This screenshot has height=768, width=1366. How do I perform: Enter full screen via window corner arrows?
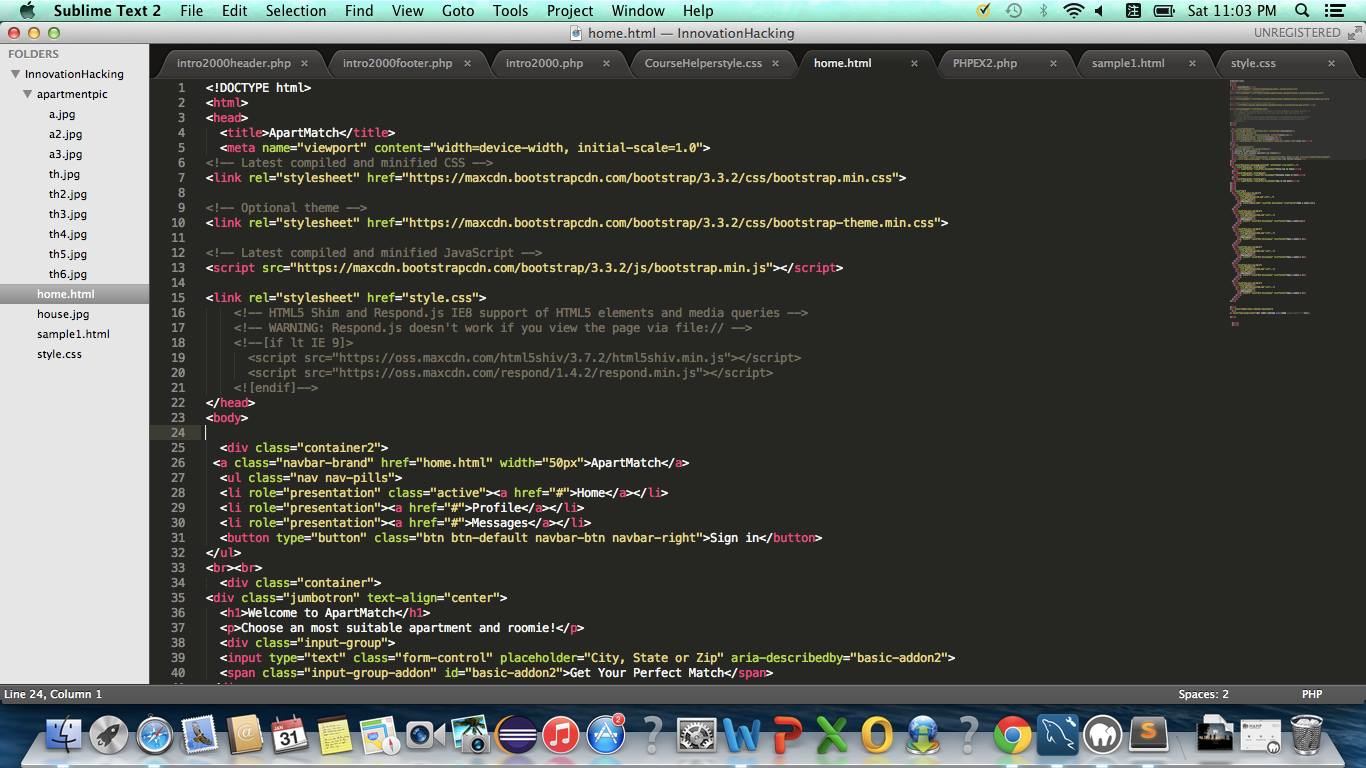(1354, 33)
